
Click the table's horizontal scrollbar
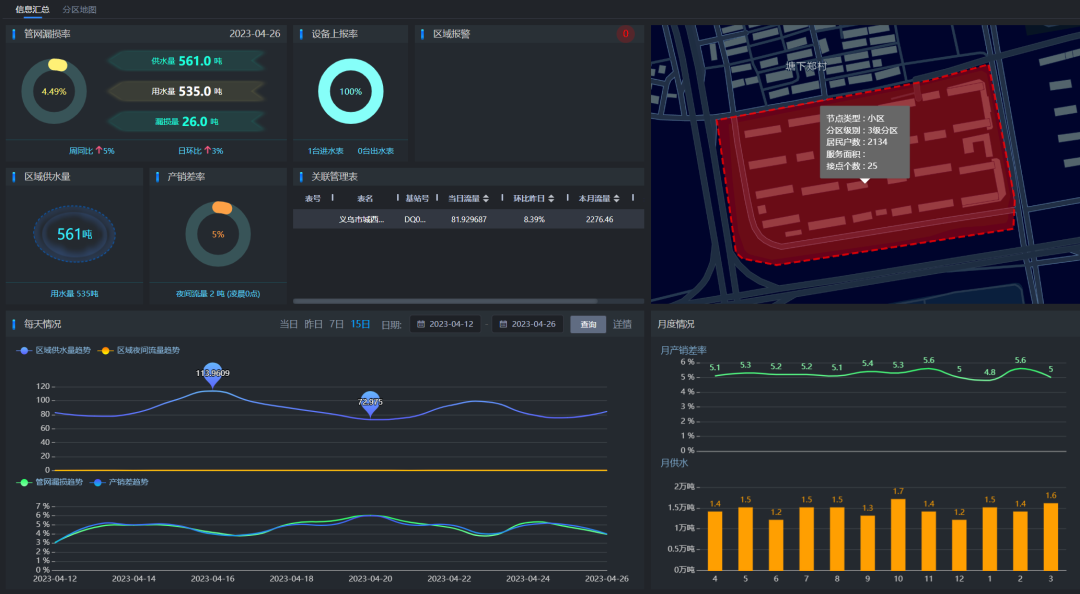(445, 300)
